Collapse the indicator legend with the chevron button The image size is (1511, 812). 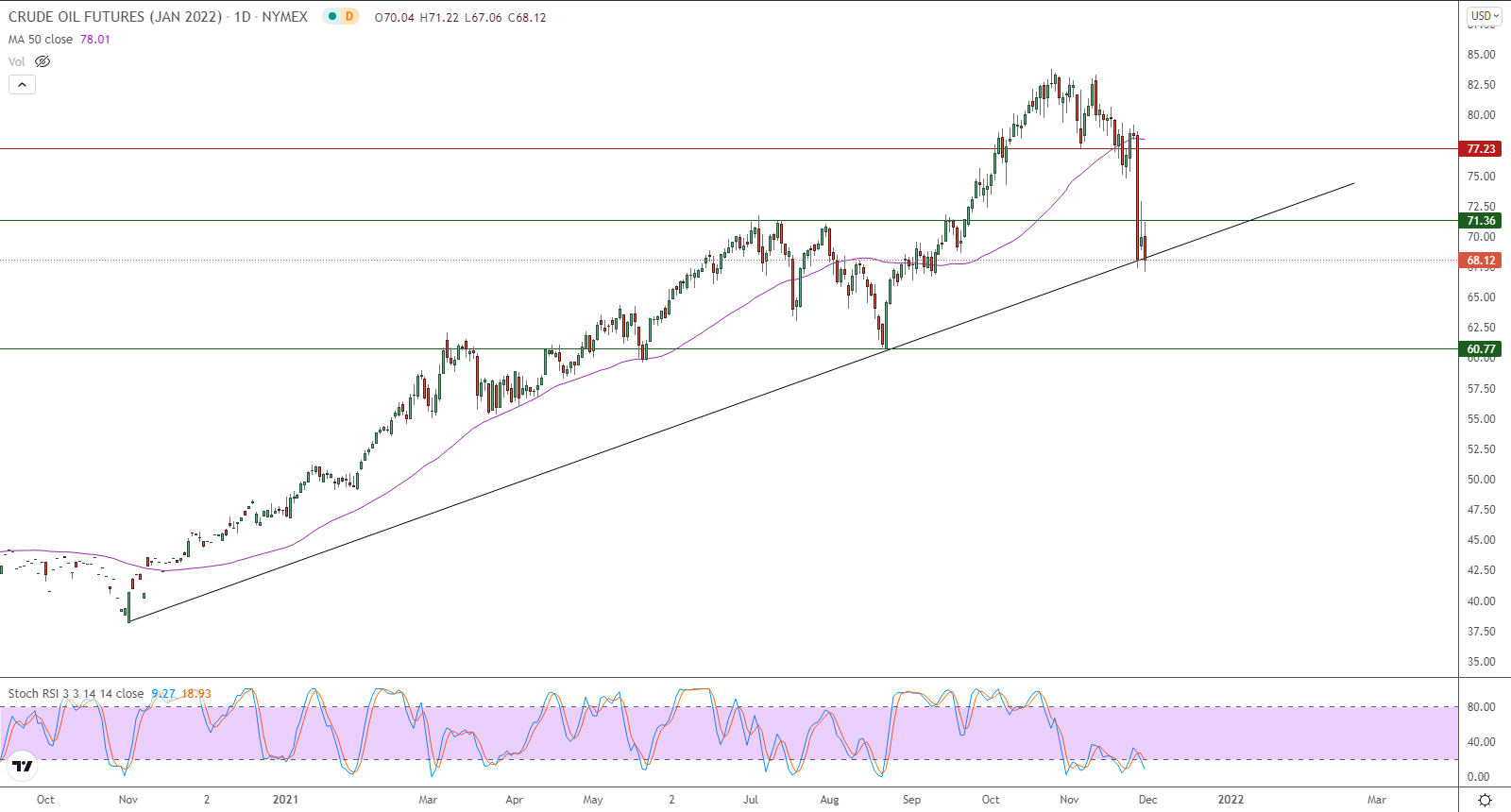[x=23, y=84]
